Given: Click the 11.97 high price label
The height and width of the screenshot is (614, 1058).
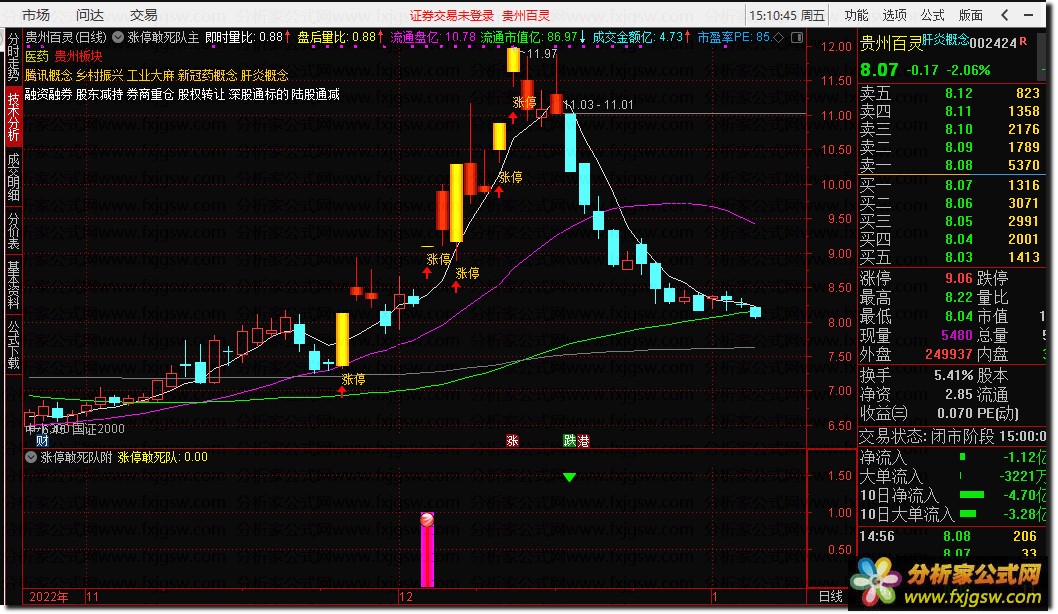Looking at the screenshot, I should tap(542, 54).
